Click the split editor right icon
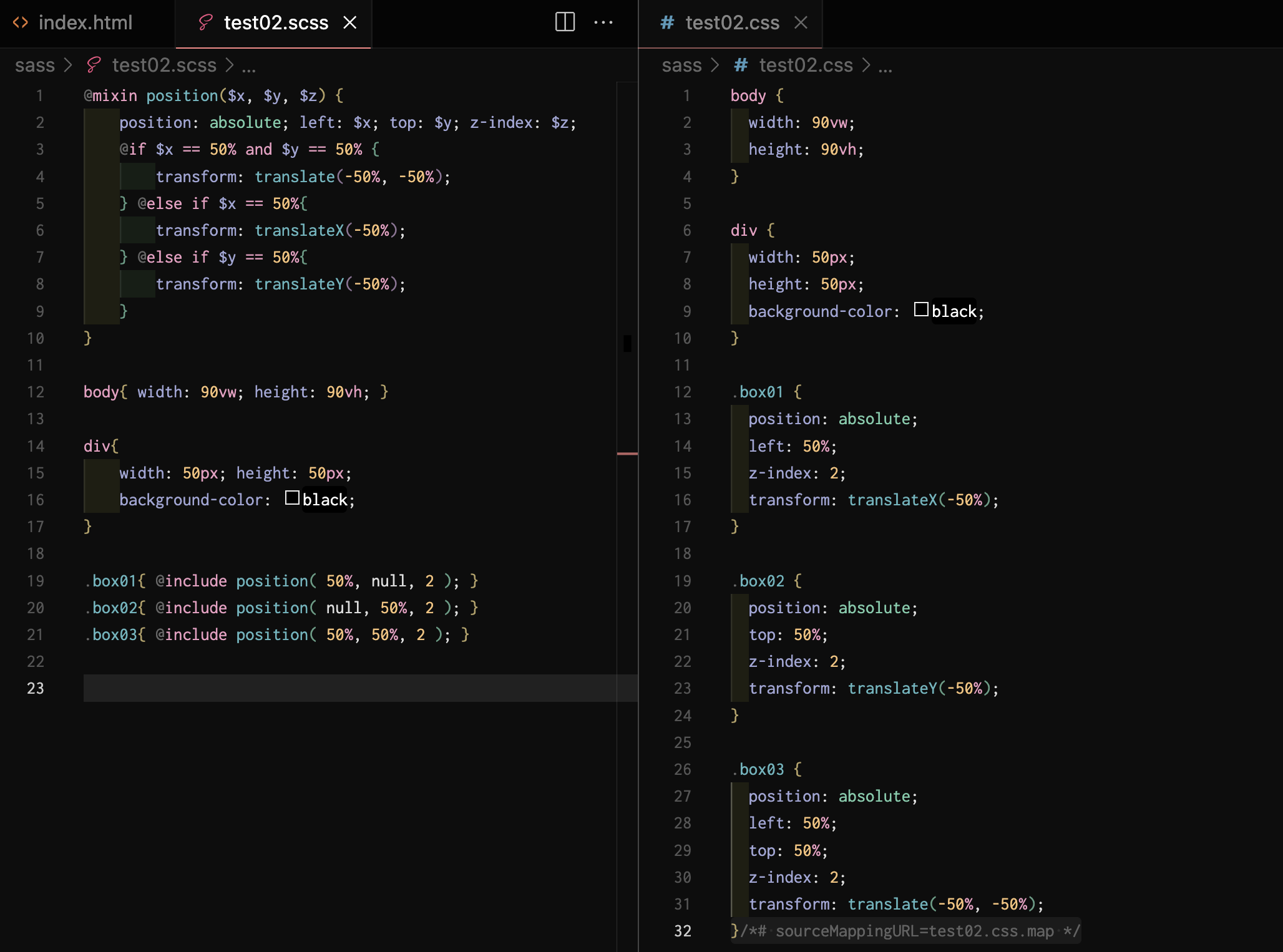 [x=565, y=22]
